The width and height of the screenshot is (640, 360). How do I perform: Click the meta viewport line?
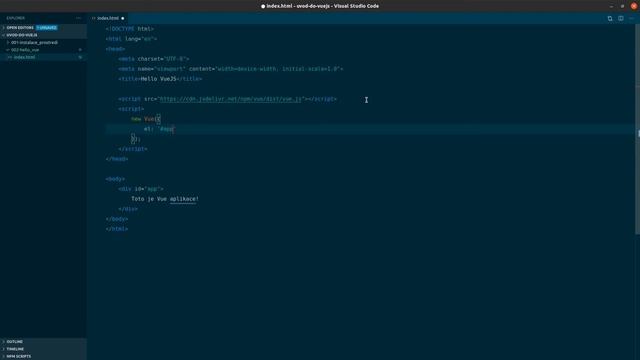(x=231, y=69)
